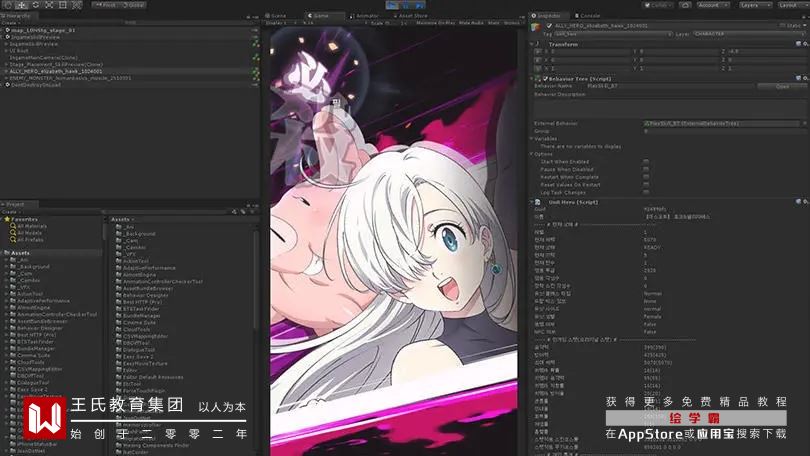Image resolution: width=810 pixels, height=456 pixels.
Task: Open the Unit Hero script help icon
Action: point(798,202)
